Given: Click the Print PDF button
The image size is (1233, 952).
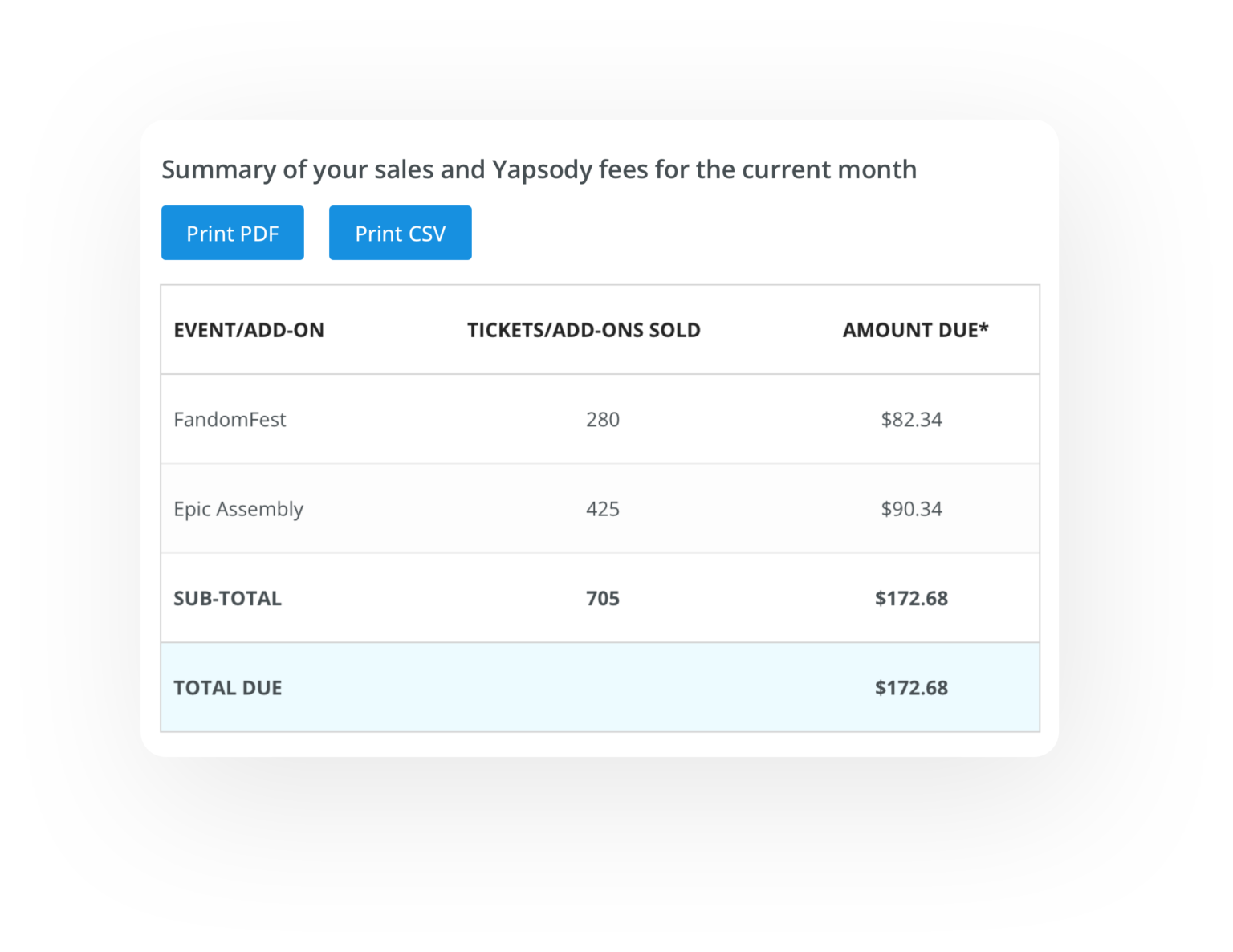Looking at the screenshot, I should [x=232, y=233].
